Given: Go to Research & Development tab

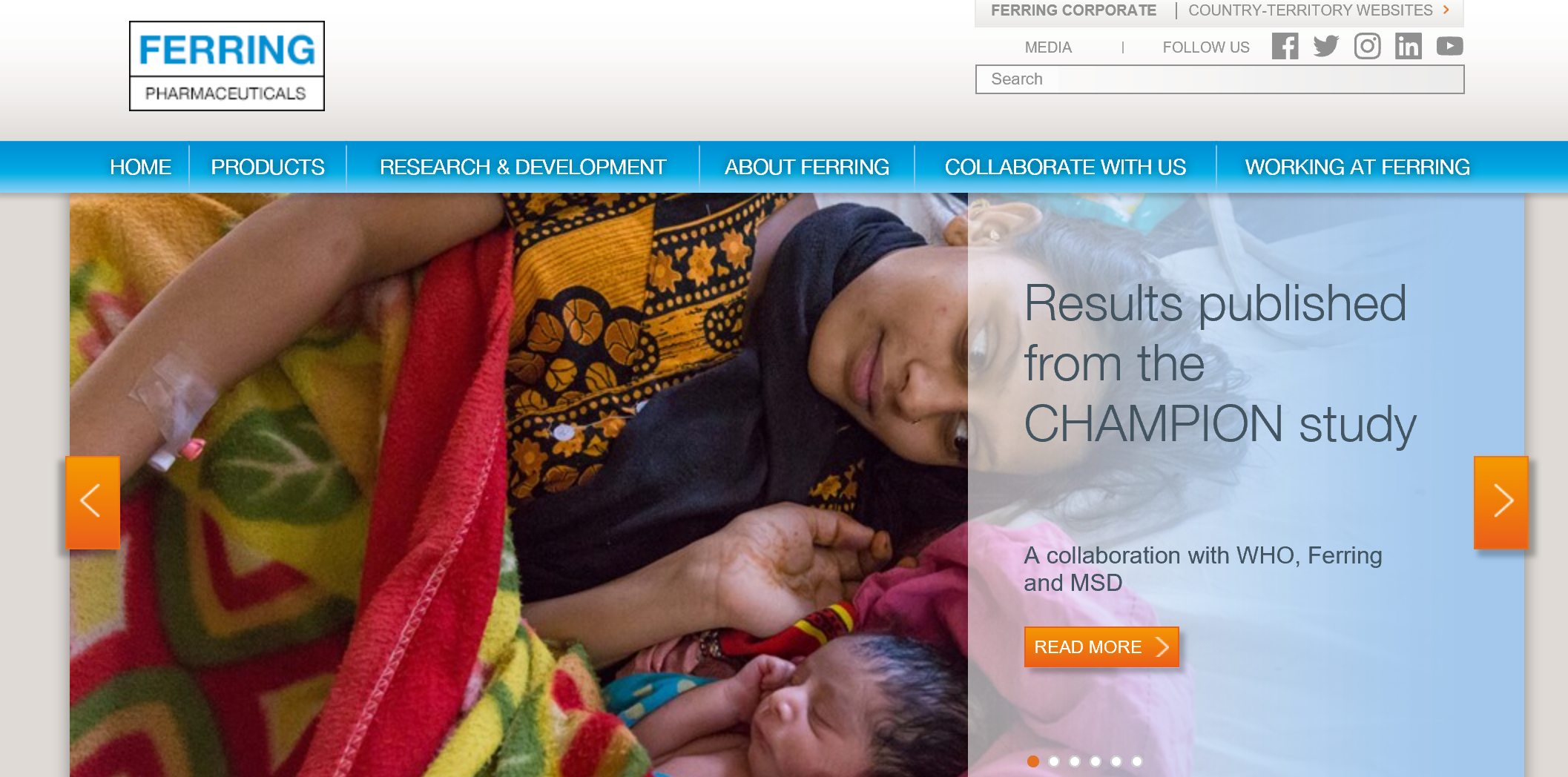Looking at the screenshot, I should pos(523,167).
